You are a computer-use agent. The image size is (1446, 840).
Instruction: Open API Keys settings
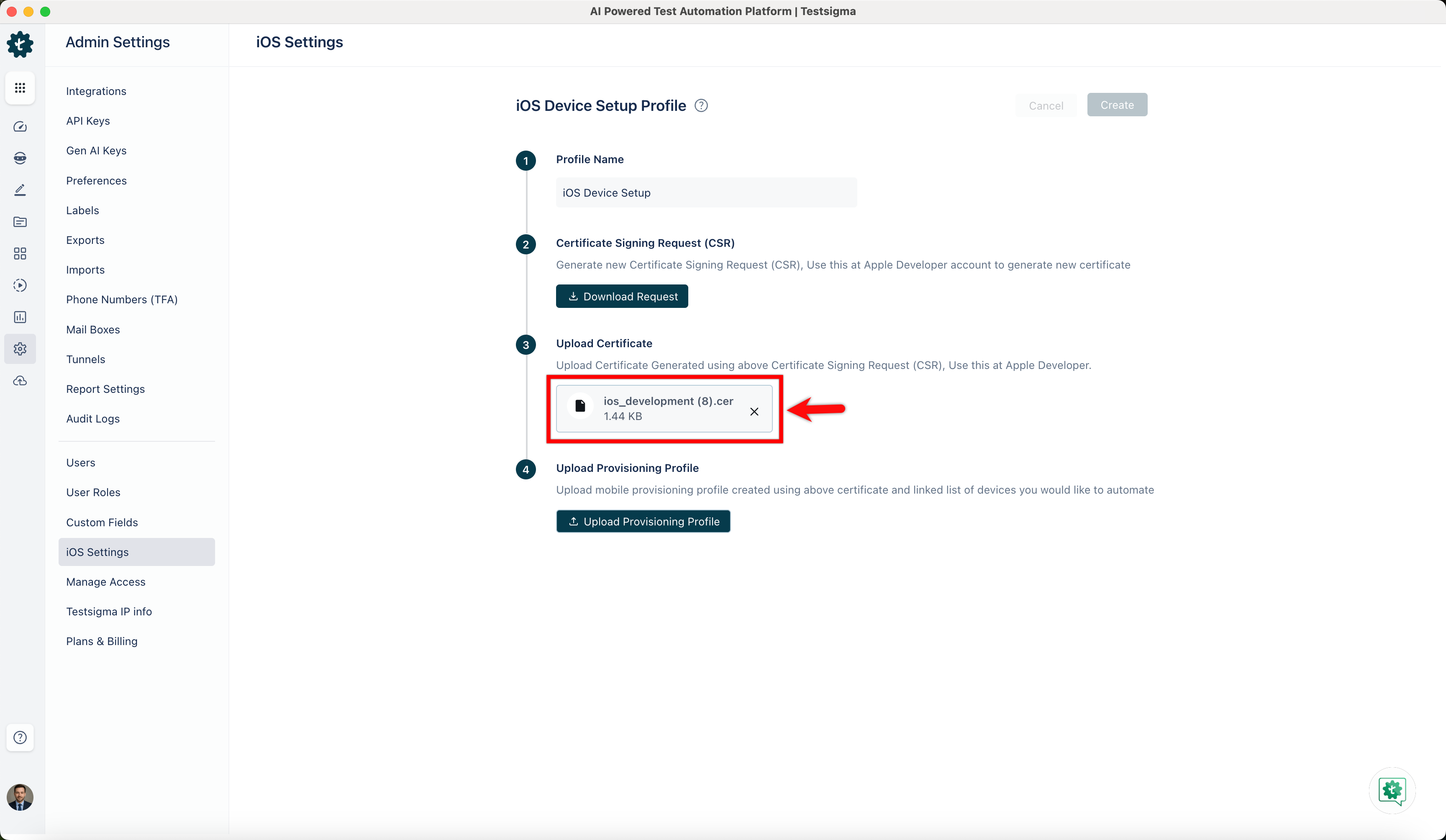88,121
